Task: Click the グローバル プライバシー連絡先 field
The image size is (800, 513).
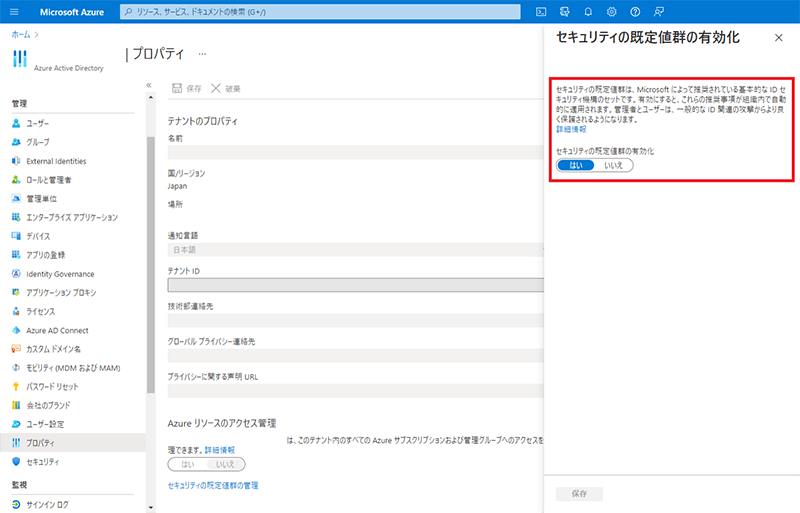Action: point(356,355)
